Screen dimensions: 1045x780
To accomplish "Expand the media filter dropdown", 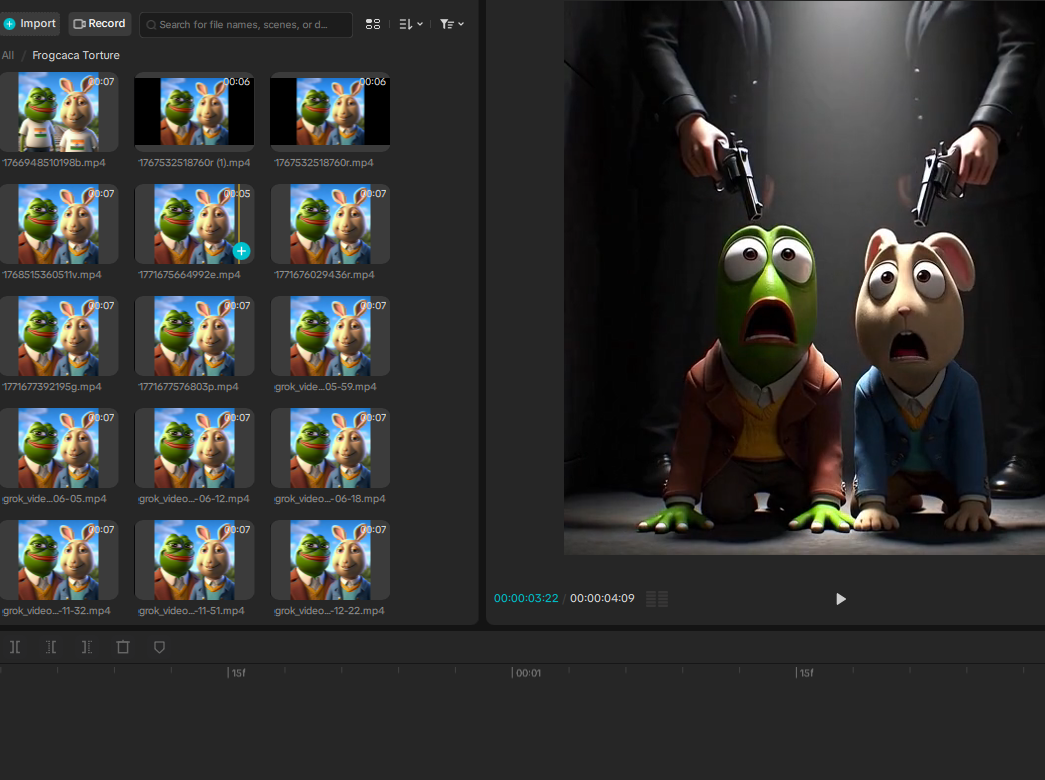I will (x=452, y=24).
